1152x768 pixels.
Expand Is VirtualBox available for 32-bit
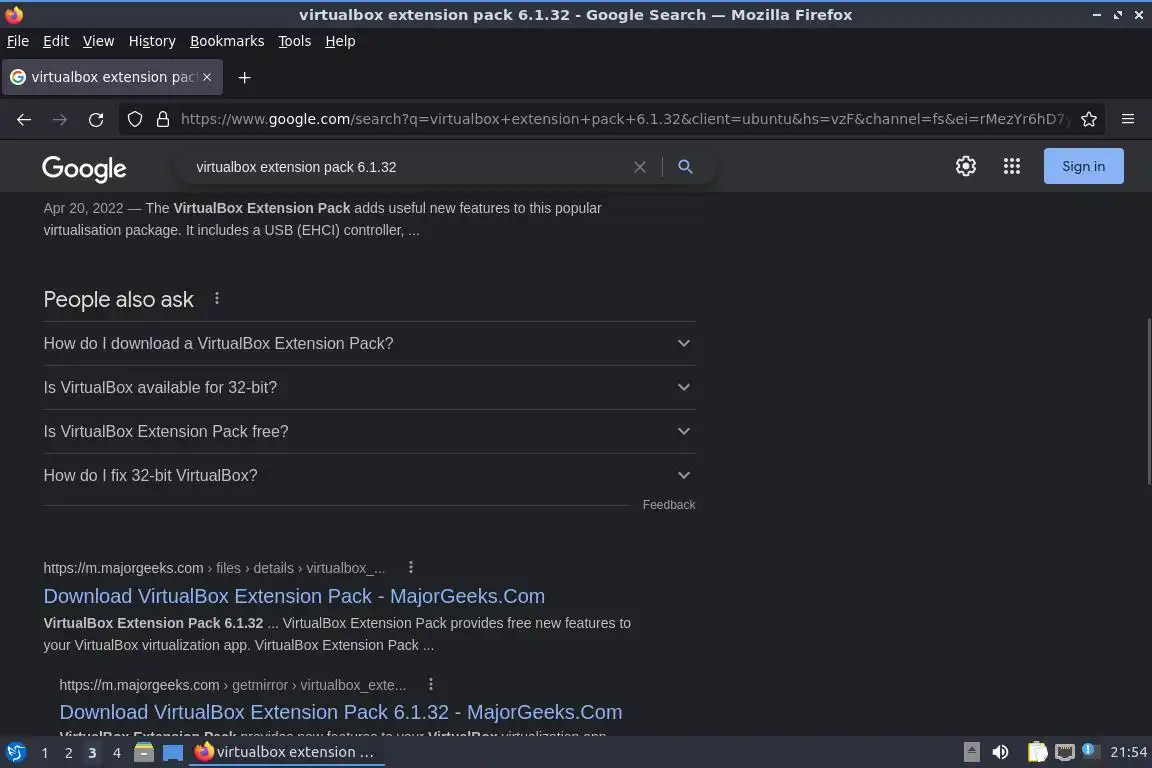point(370,387)
